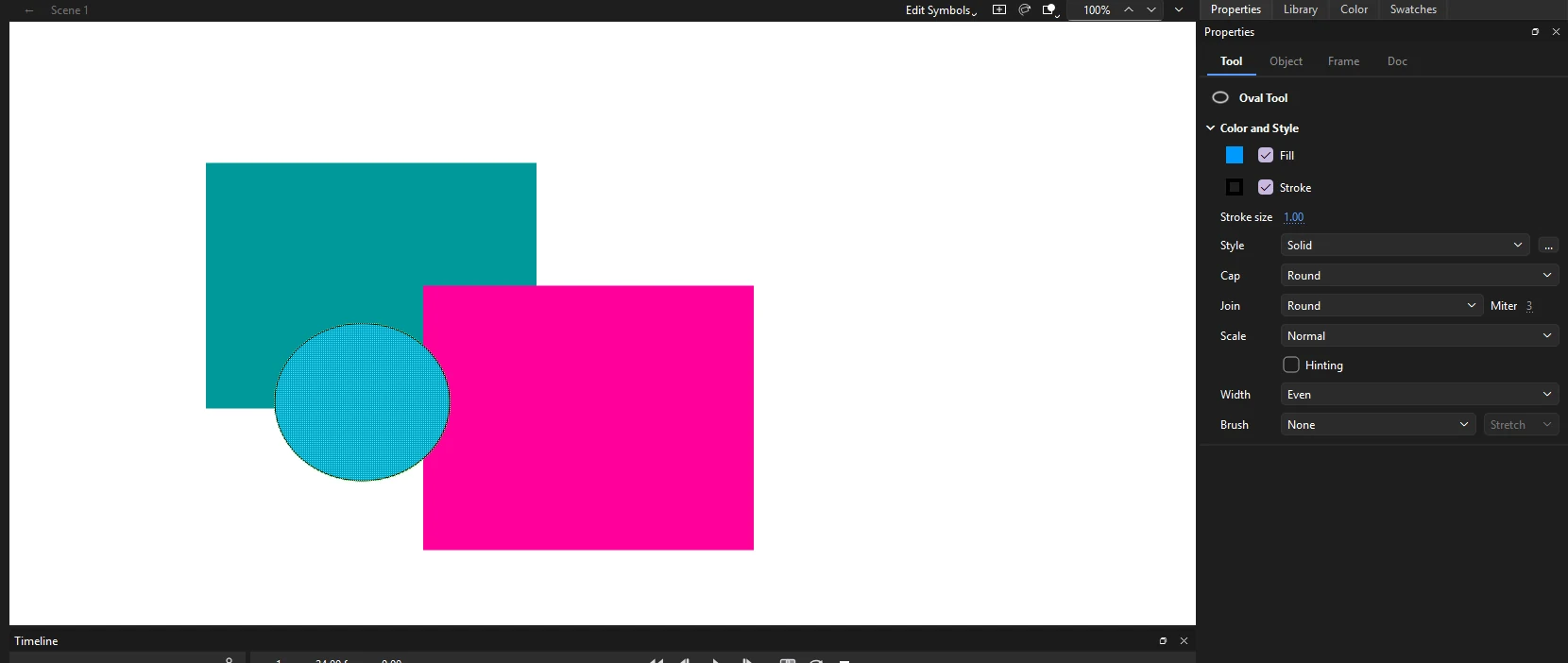Click the back arrow beside Scene 1
This screenshot has height=663, width=1568.
[29, 10]
